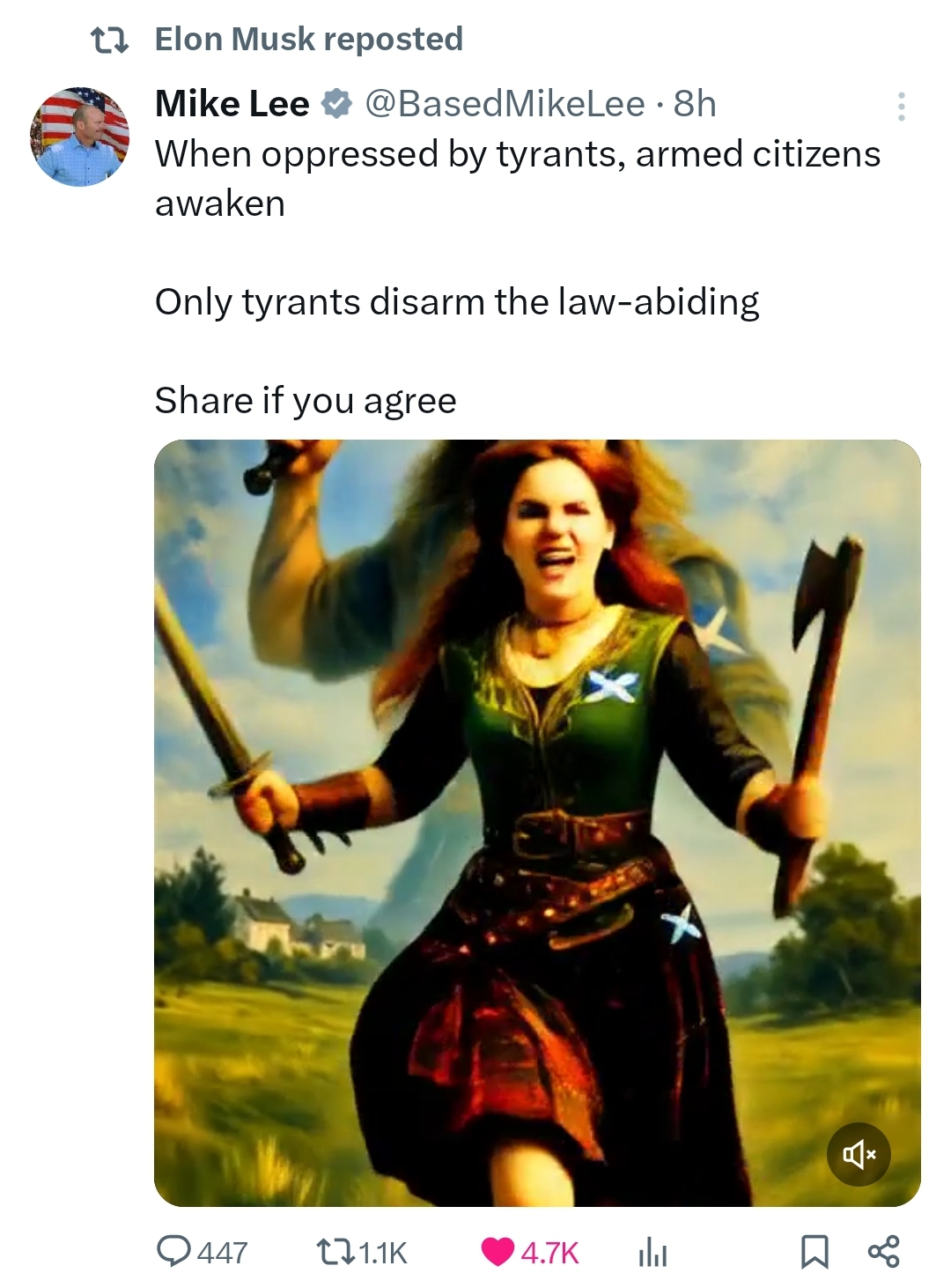This screenshot has width=951, height=1288.
Task: Tap the Elon Musk reposted label
Action: click(308, 39)
